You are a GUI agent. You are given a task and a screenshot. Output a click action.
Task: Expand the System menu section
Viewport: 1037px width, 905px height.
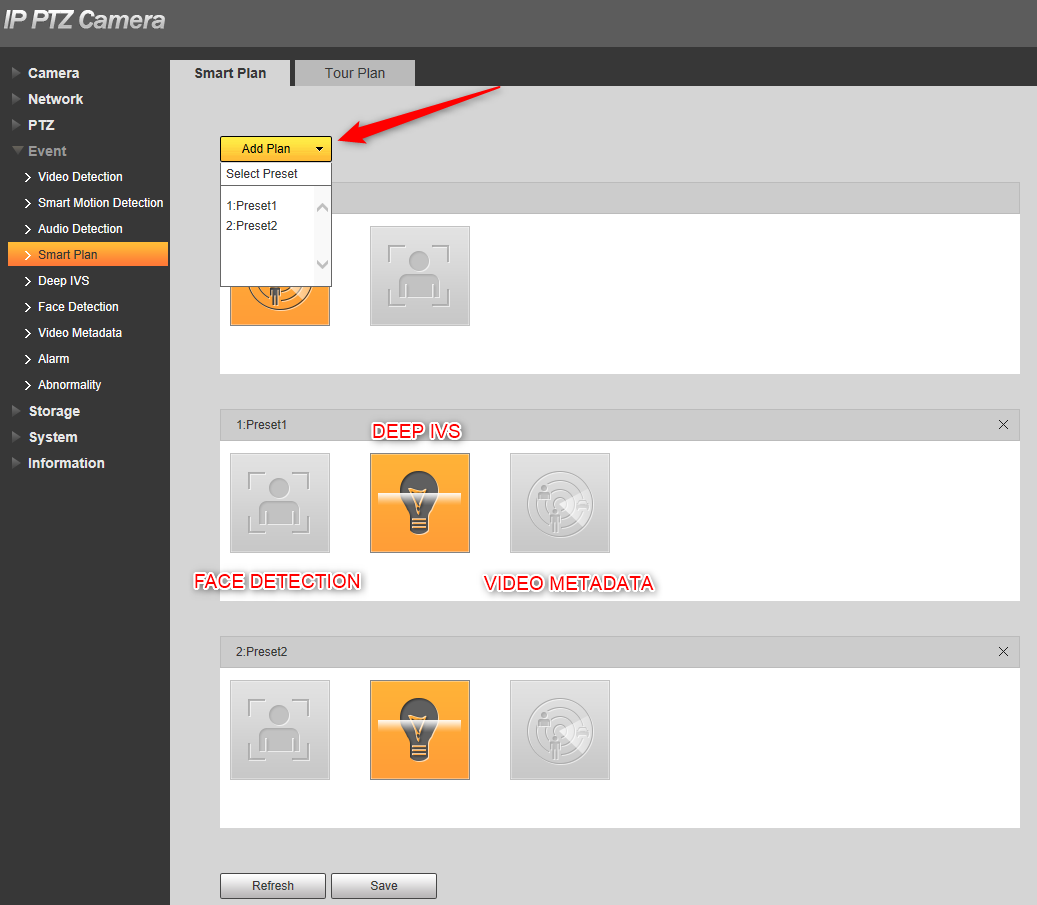pos(52,437)
